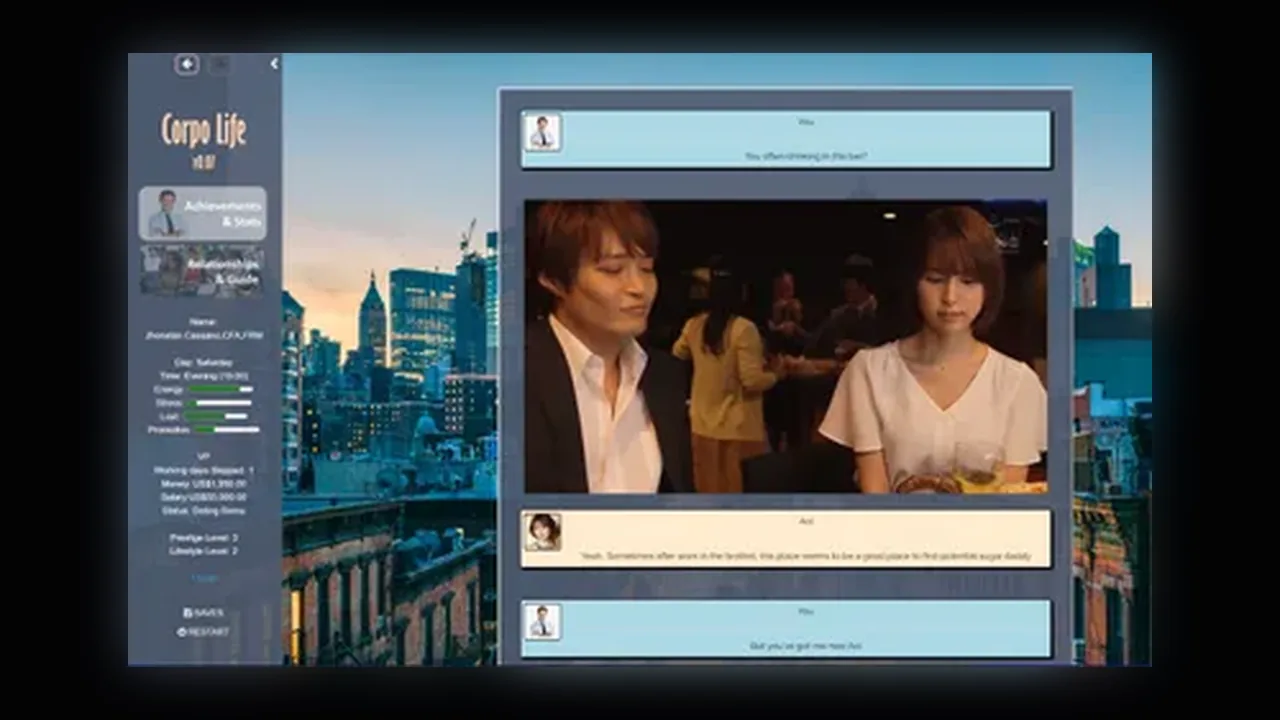Click Aoi's avatar in the cream dialogue box
Screen dimensions: 1280x720
(x=542, y=532)
